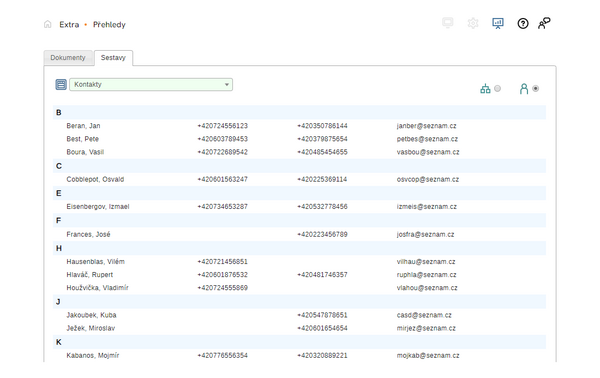Select contact Ježek, Miroslav
The image size is (600, 378).
91,328
